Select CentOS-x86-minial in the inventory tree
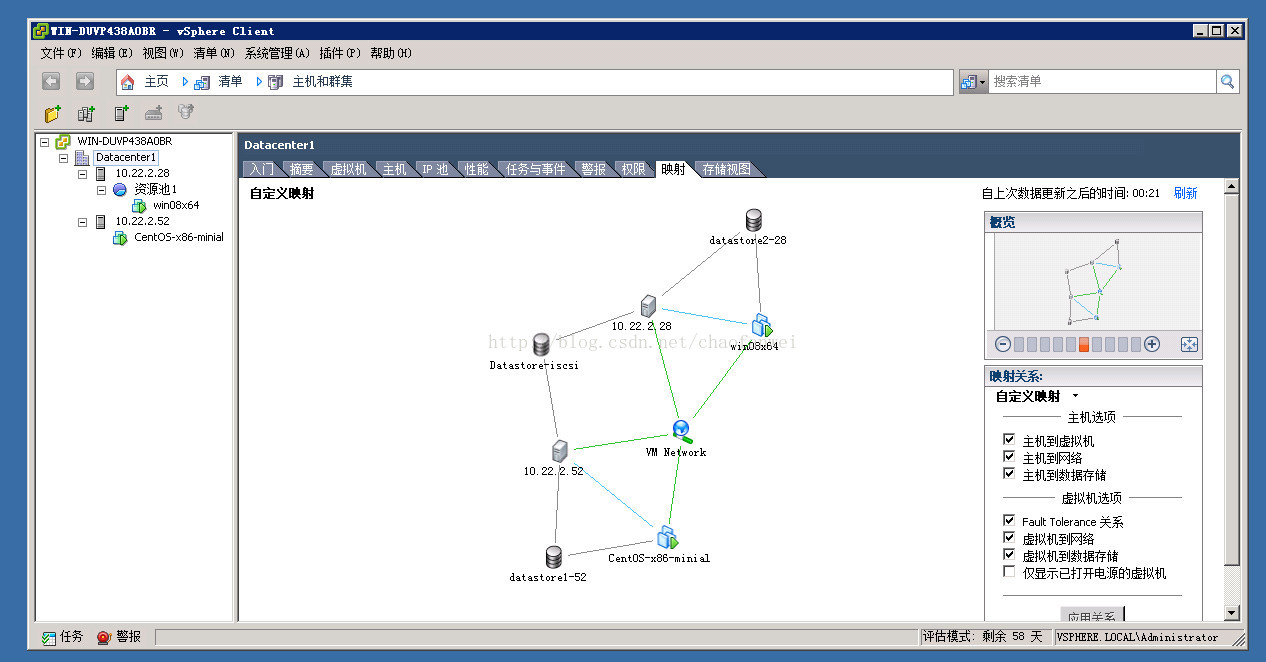The height and width of the screenshot is (662, 1266). (179, 237)
